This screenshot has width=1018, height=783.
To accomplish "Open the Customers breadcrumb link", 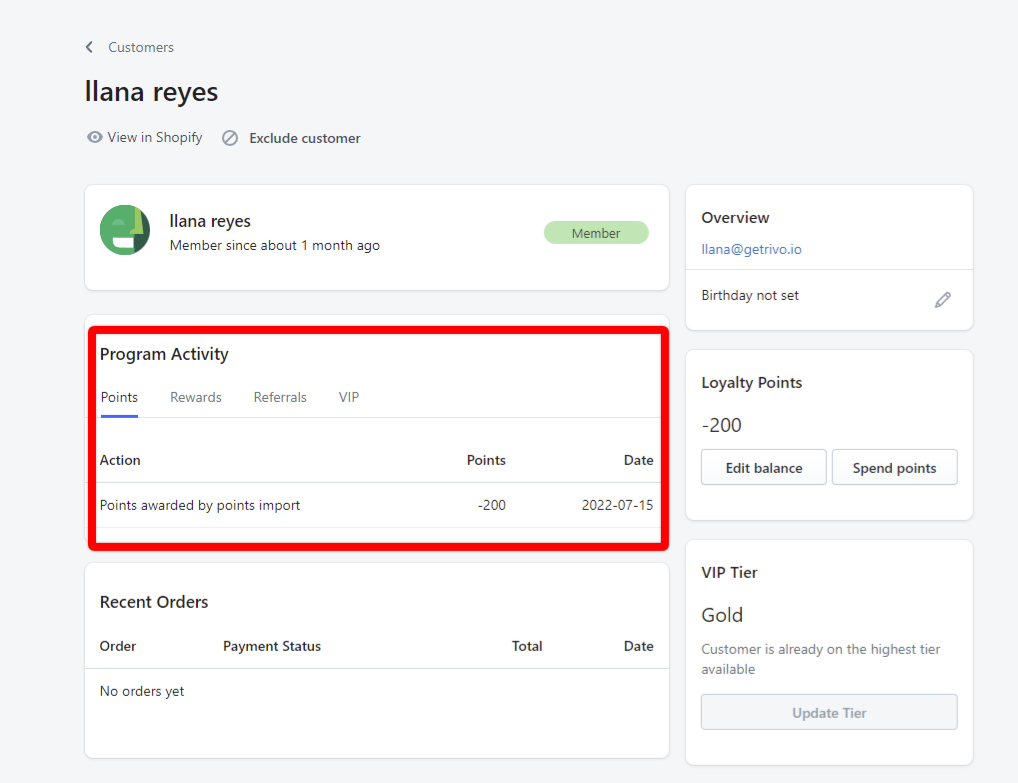I will (x=141, y=47).
